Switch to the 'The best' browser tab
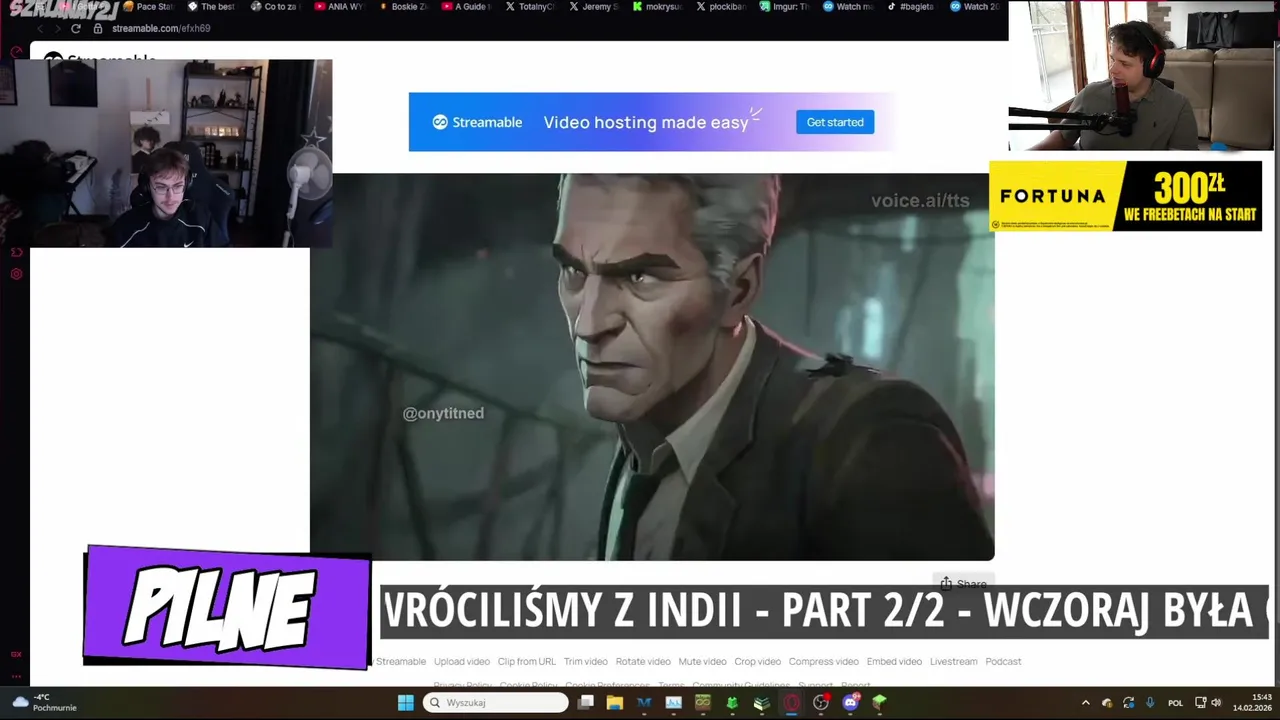This screenshot has height=720, width=1280. (x=211, y=7)
